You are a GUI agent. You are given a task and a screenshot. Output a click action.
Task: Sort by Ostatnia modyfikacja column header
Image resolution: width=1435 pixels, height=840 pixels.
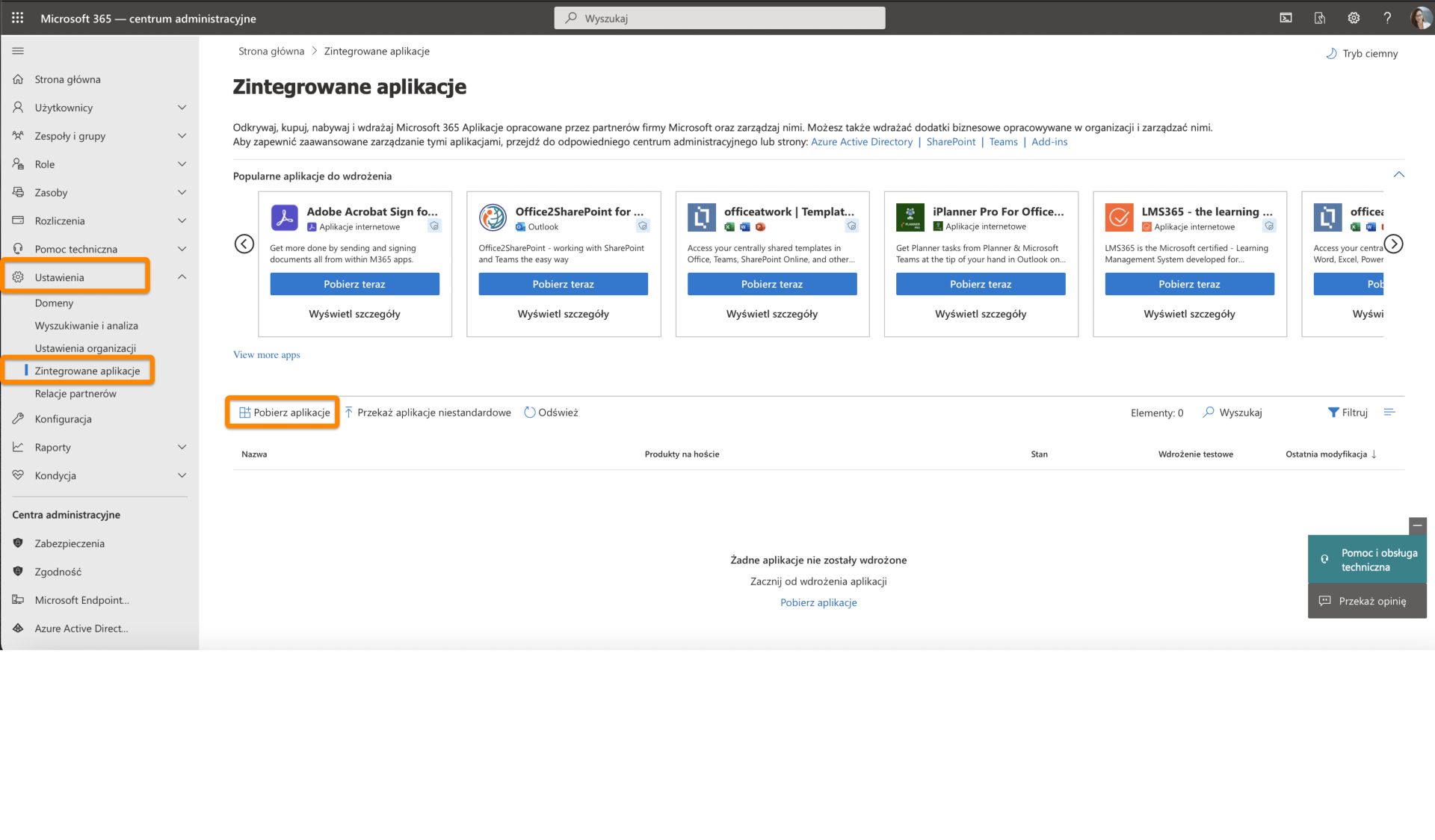(x=1330, y=454)
